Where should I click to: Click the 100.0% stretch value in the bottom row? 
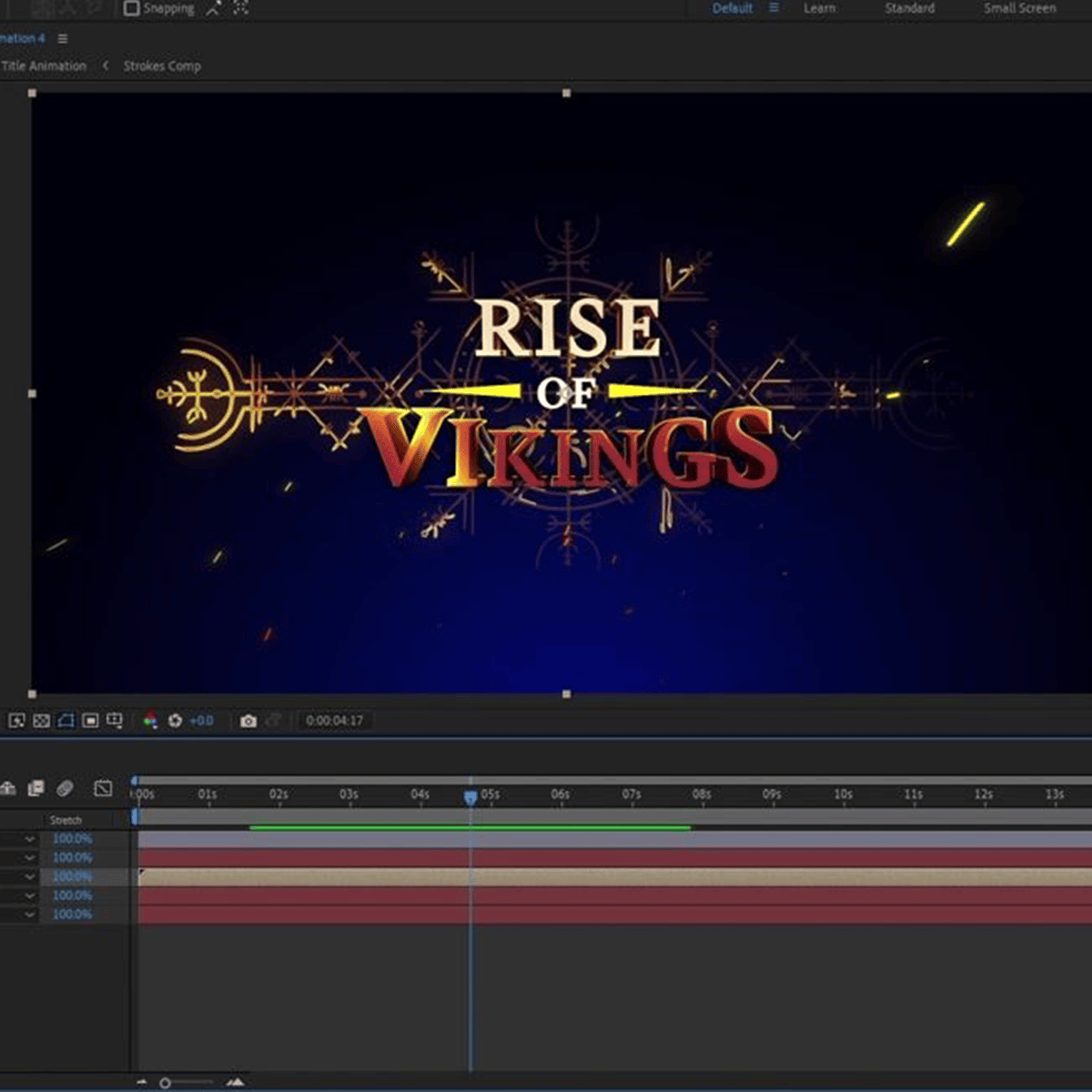click(72, 915)
